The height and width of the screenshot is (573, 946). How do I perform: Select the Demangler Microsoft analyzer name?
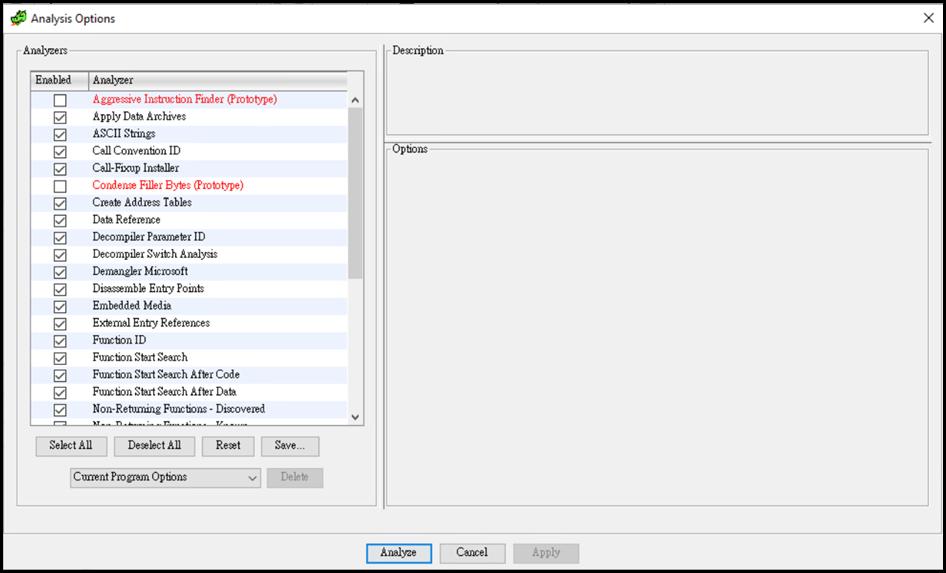coord(140,271)
